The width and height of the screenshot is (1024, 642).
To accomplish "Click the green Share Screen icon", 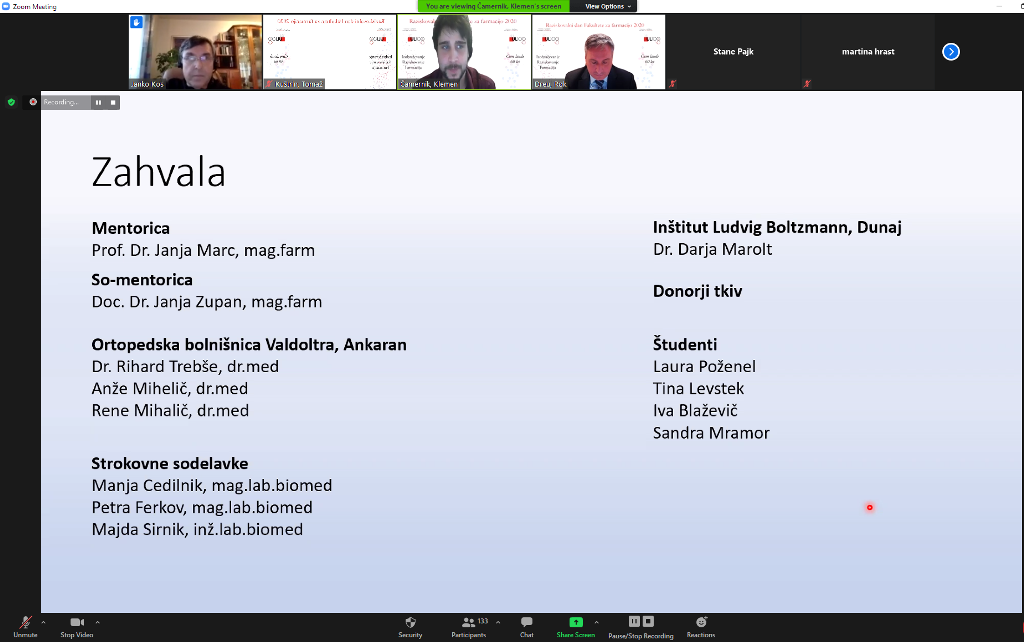I will (x=576, y=622).
